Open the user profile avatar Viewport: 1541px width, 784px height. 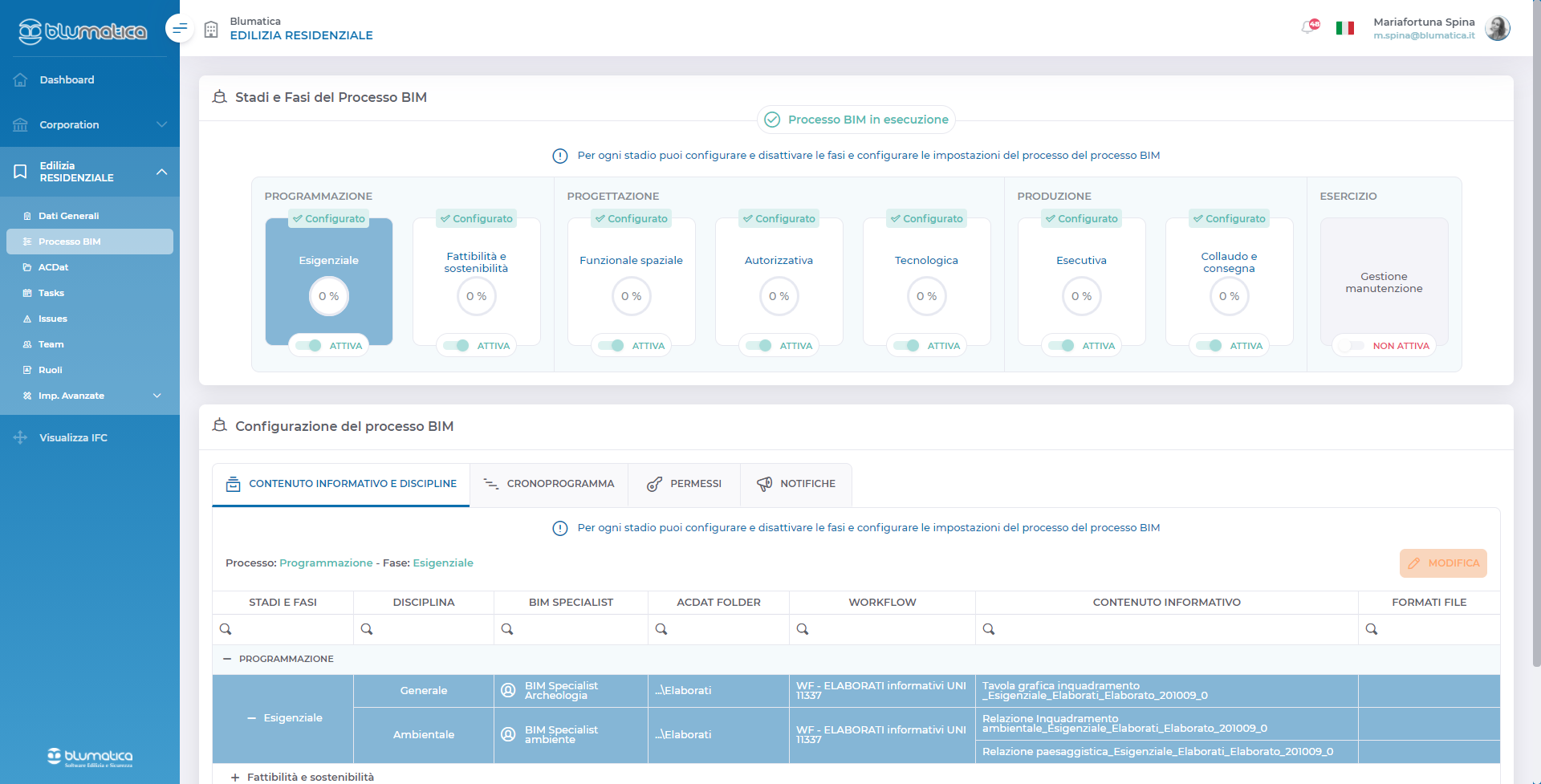(1498, 28)
